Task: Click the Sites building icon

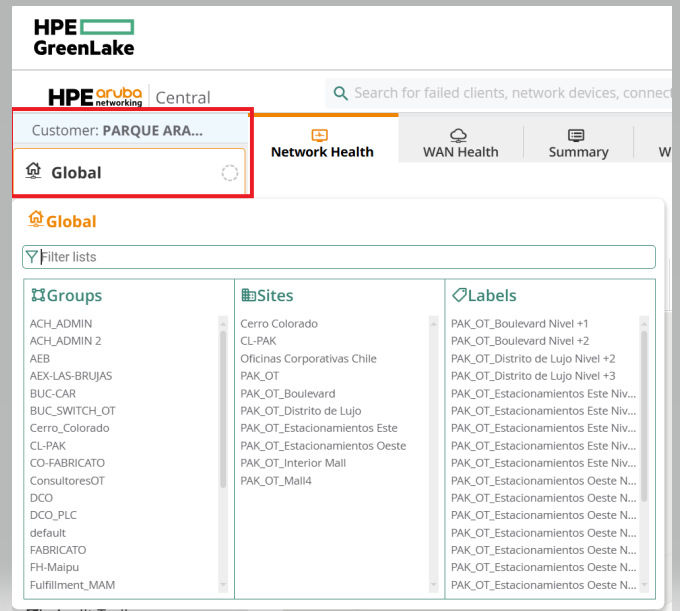Action: tap(248, 295)
